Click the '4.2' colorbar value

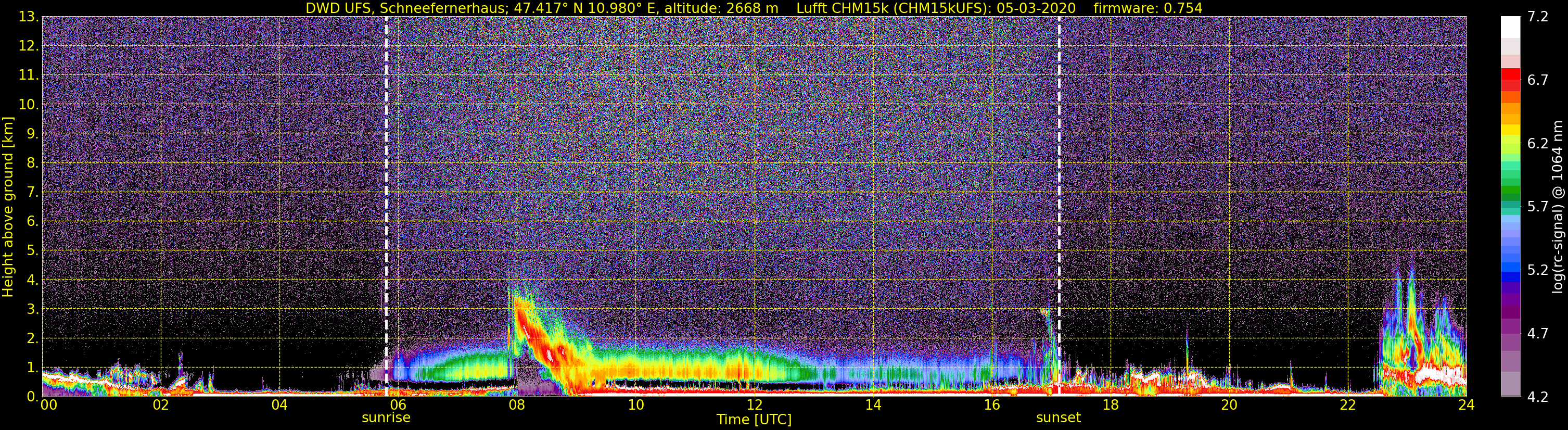(x=1538, y=397)
